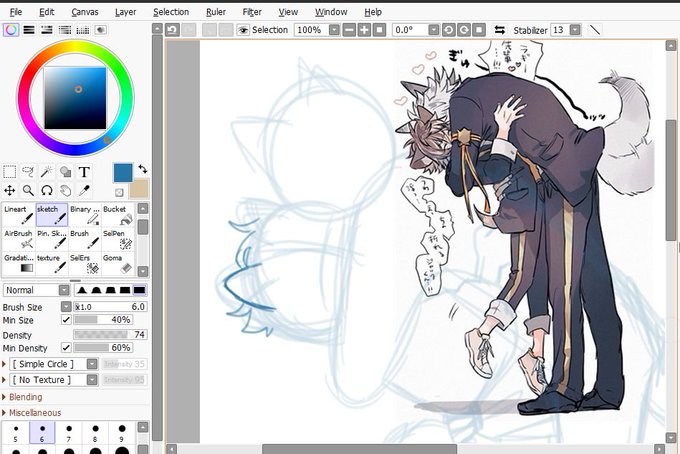The height and width of the screenshot is (454, 680).
Task: Select the magic wand tool
Action: point(47,172)
